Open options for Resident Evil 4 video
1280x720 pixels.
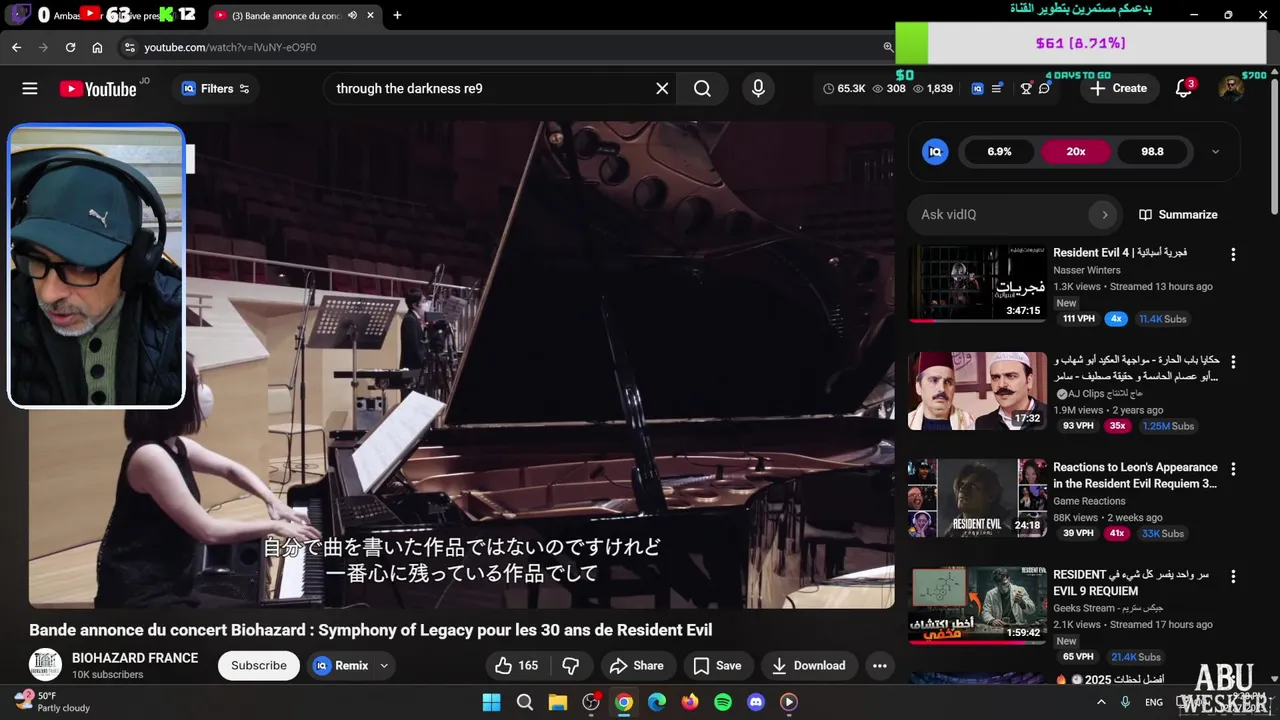click(x=1233, y=255)
